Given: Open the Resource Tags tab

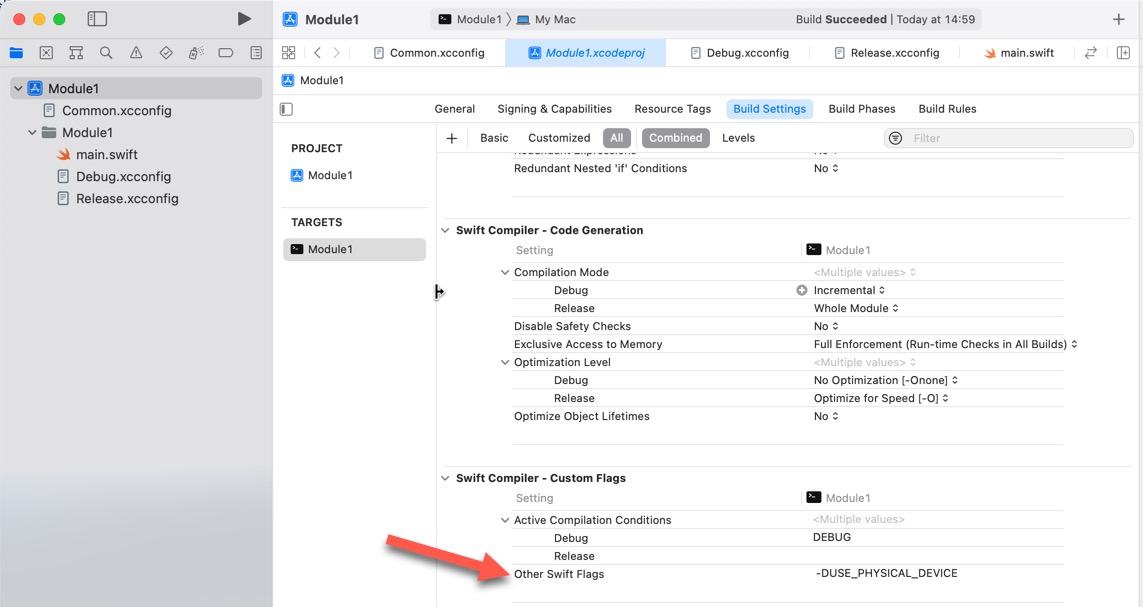Looking at the screenshot, I should point(672,109).
